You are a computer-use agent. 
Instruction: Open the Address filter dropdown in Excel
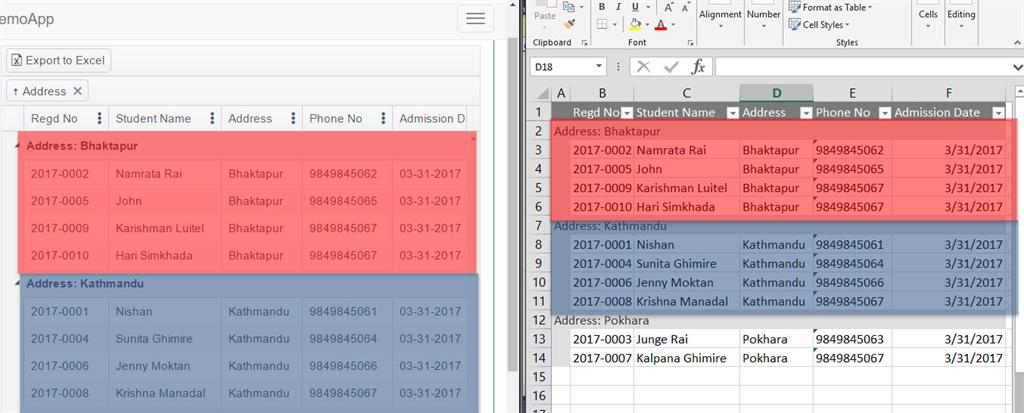pyautogui.click(x=807, y=113)
